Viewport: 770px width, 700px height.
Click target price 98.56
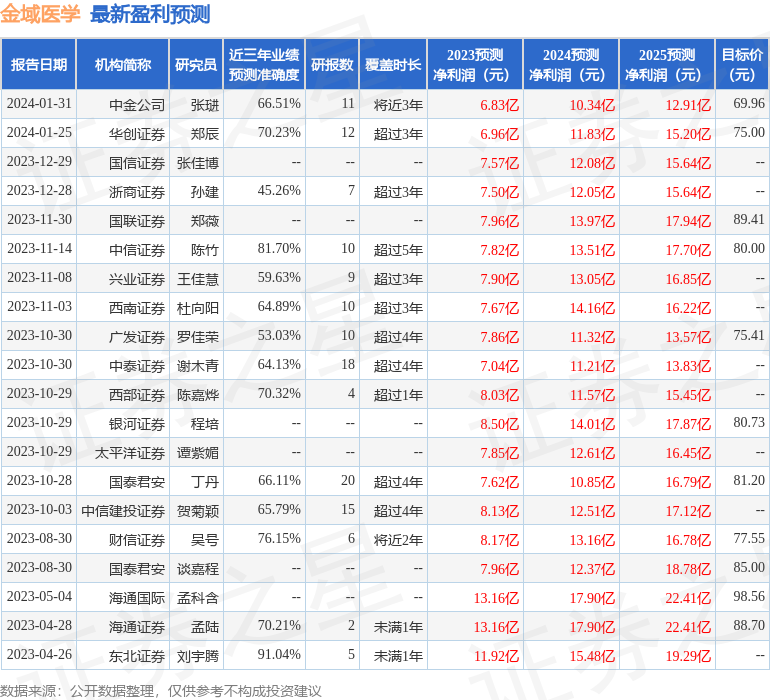pos(749,596)
